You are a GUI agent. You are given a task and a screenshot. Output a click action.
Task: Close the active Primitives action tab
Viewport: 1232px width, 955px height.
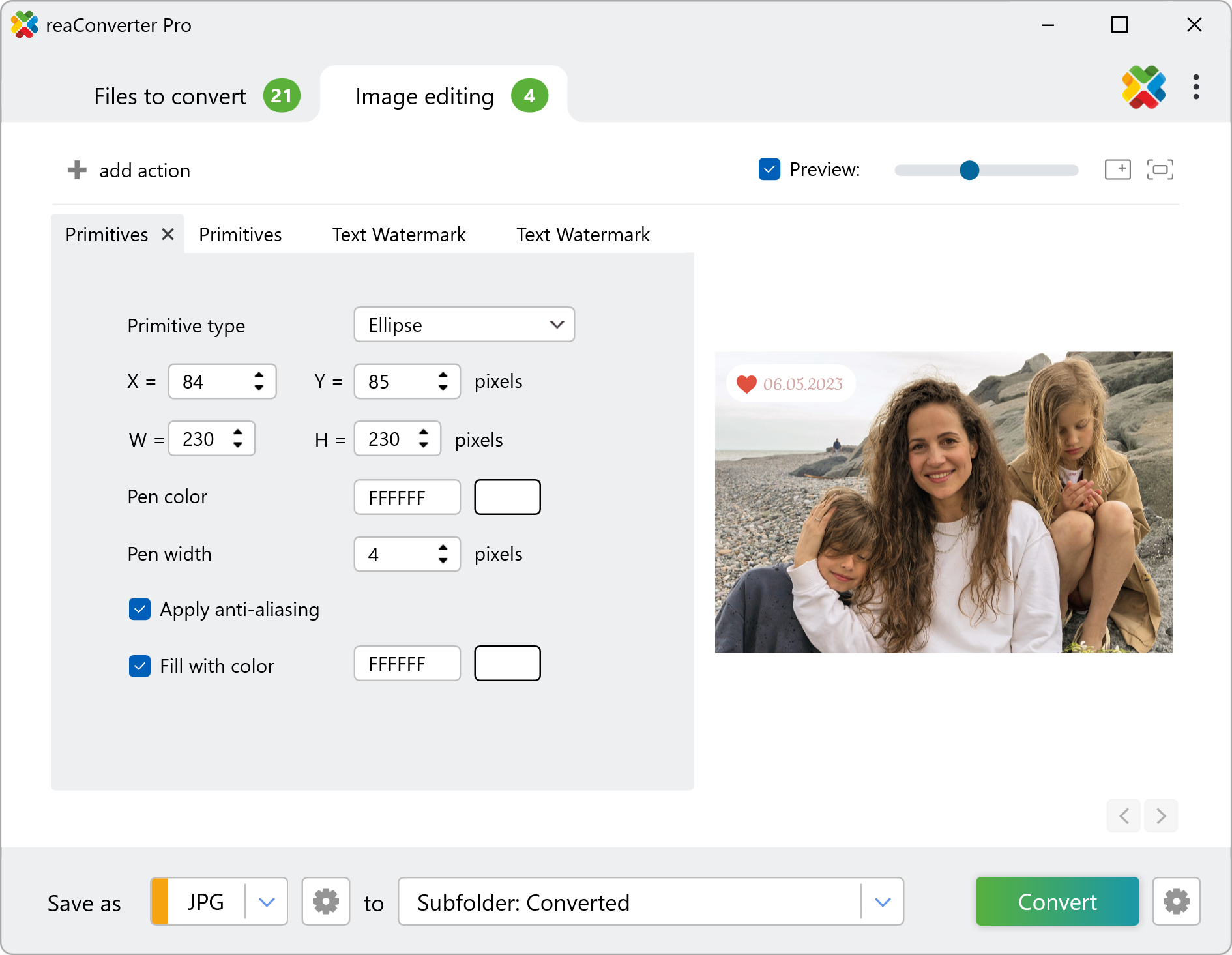[168, 234]
